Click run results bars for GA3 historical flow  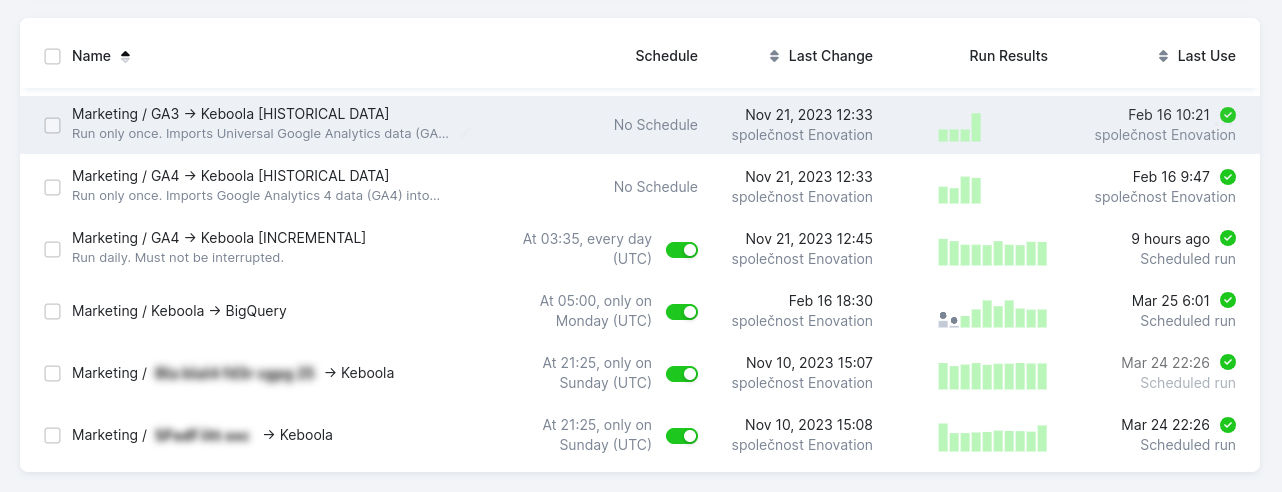tap(960, 128)
